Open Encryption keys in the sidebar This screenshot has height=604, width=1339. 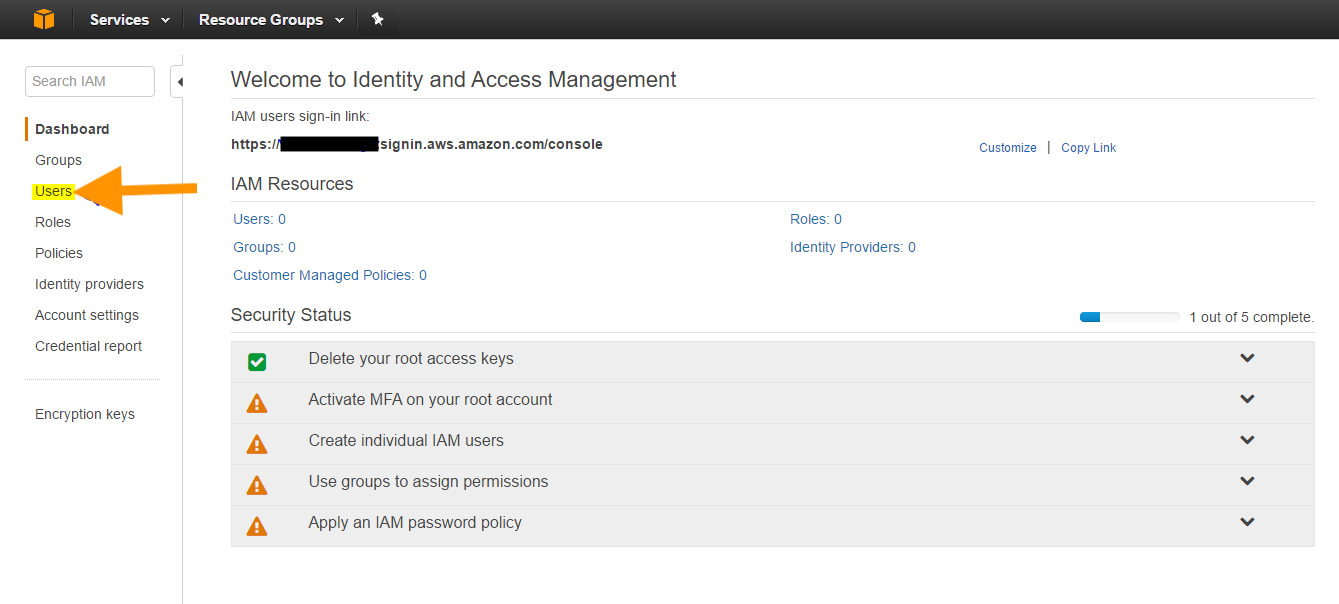85,414
